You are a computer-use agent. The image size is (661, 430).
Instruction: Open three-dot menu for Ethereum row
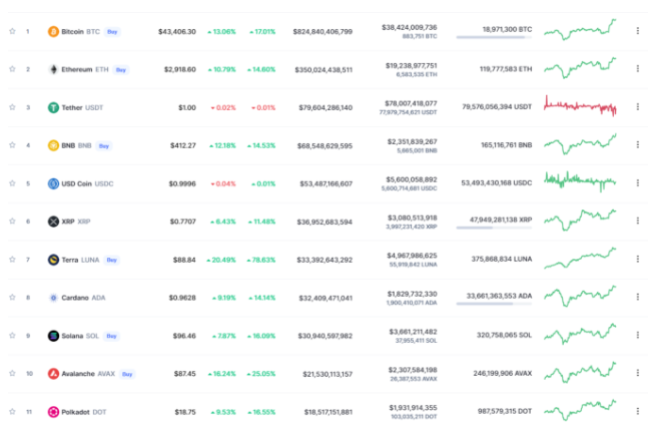tap(637, 68)
